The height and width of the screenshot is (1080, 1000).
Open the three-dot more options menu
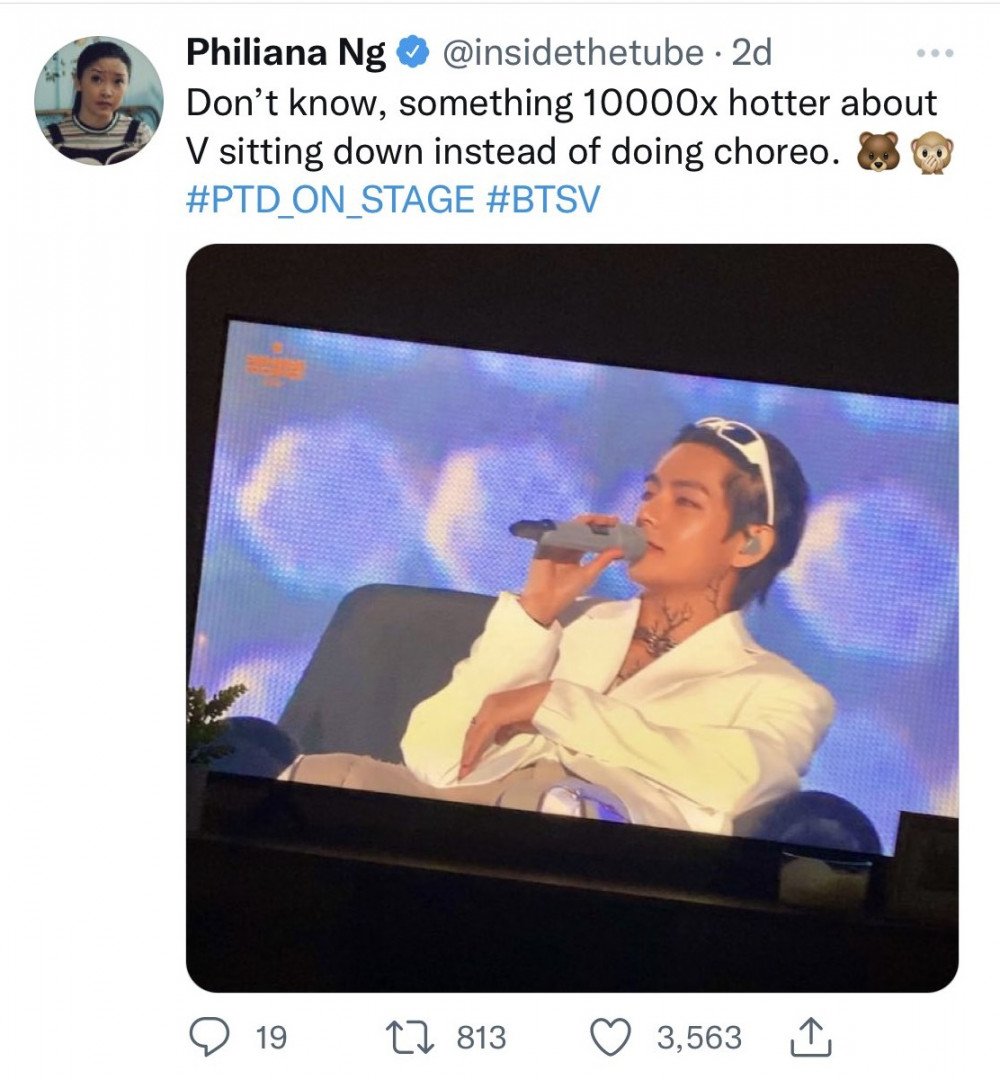click(x=935, y=53)
